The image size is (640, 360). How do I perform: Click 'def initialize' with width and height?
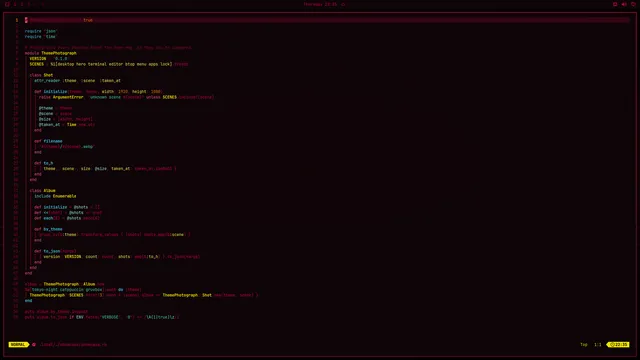pos(98,91)
